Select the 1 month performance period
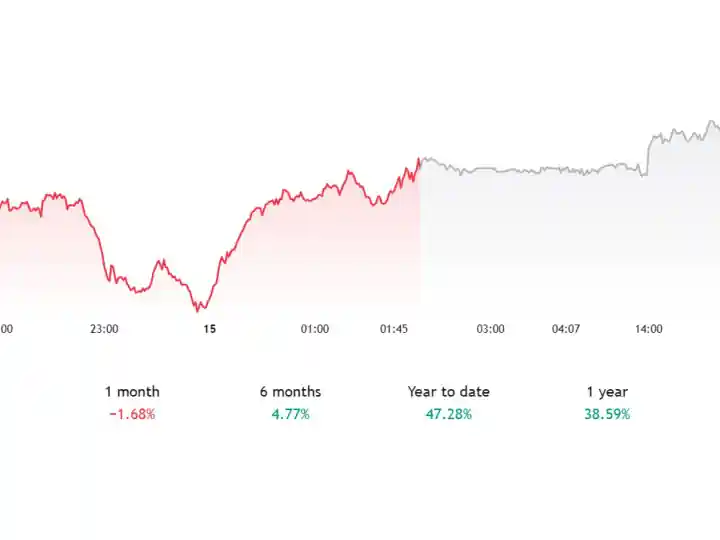Viewport: 720px width, 540px height. coord(132,392)
